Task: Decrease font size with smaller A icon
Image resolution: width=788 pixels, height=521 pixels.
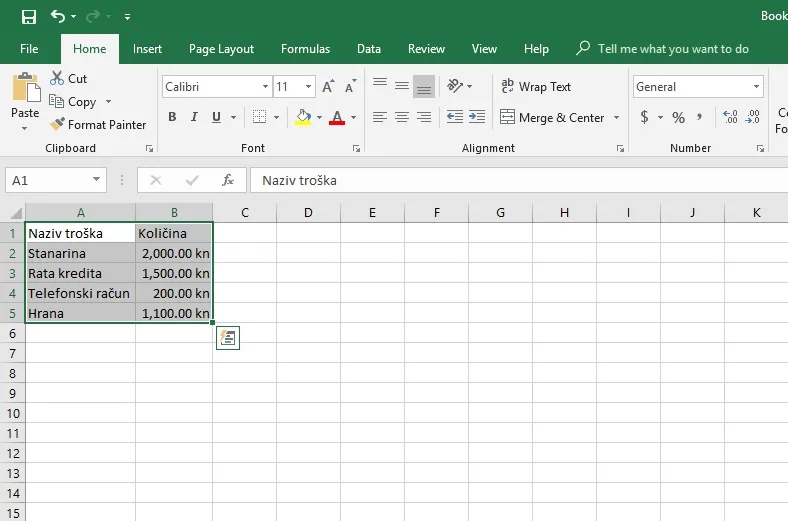Action: point(351,86)
